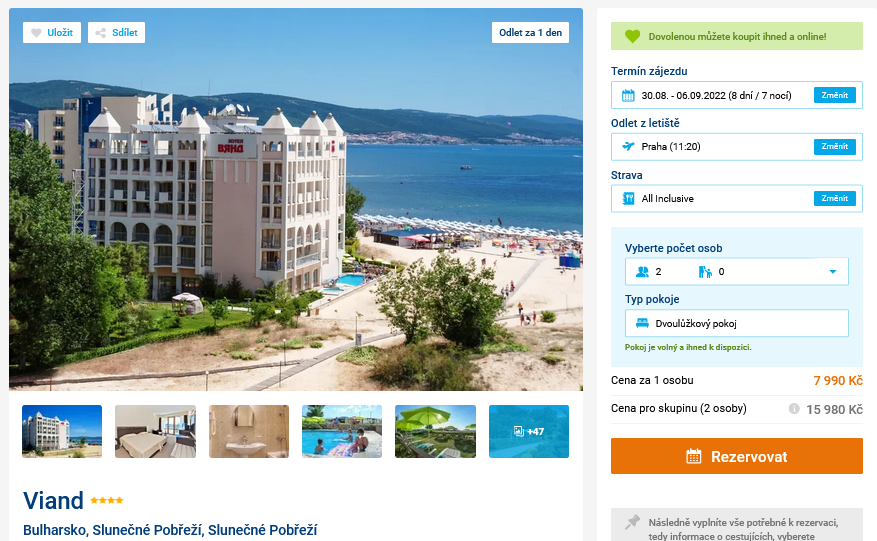Screen dimensions: 877x541
Task: Show more photos via +47 tile
Action: point(529,431)
